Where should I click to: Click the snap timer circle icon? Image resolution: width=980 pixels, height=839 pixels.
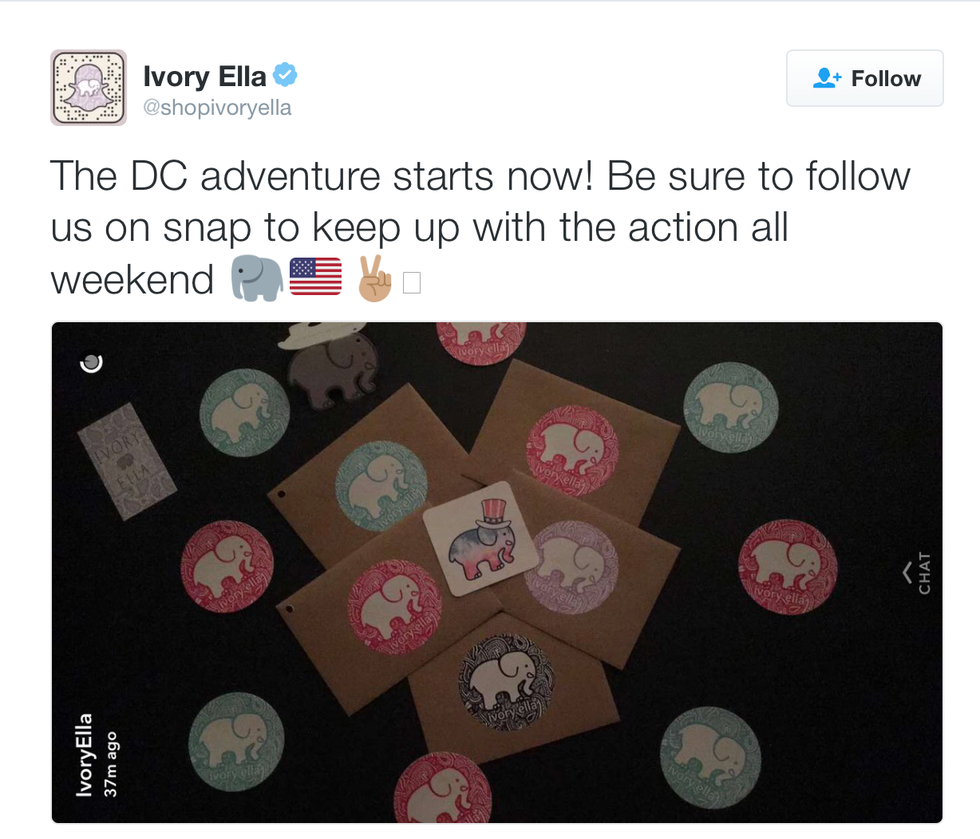coord(90,364)
